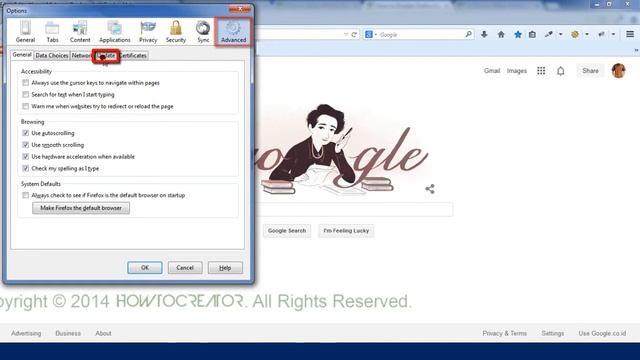Click the yellow gear add-on toolbar icon
Screen dimensions: 640x360
click(x=575, y=35)
